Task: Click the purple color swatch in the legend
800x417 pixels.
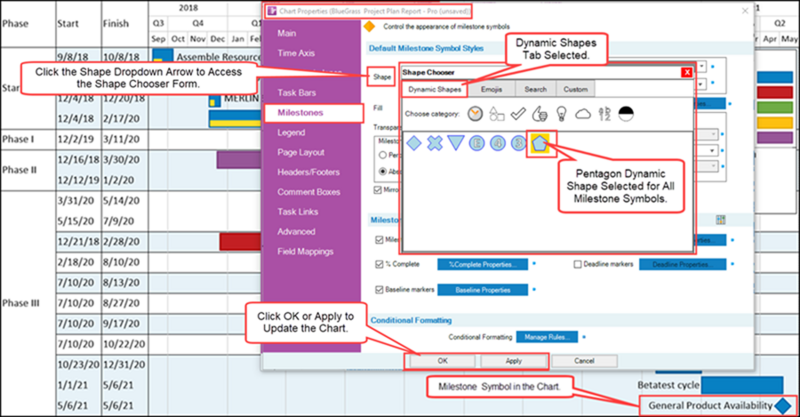Action: coord(774,137)
